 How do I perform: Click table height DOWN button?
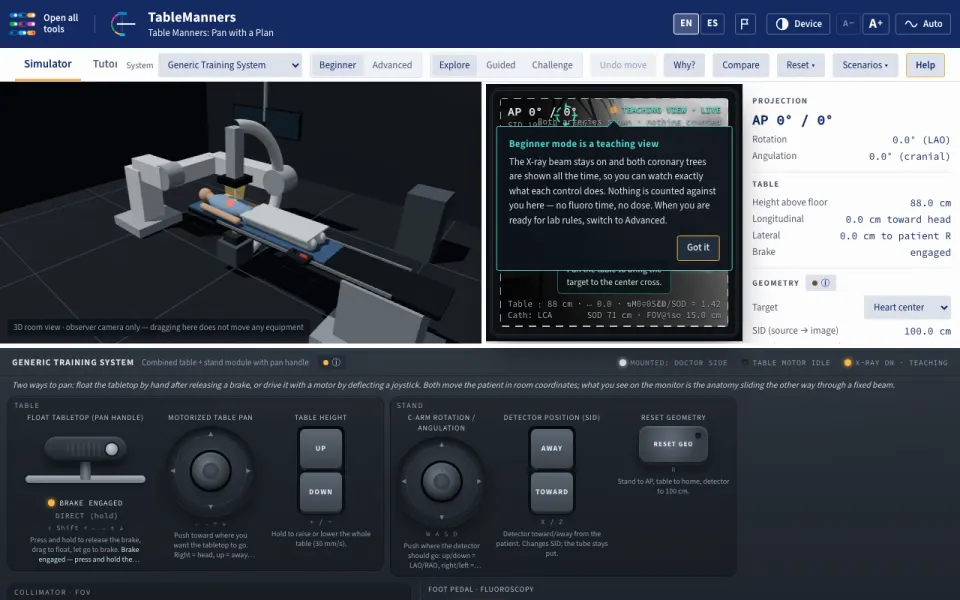click(x=321, y=492)
